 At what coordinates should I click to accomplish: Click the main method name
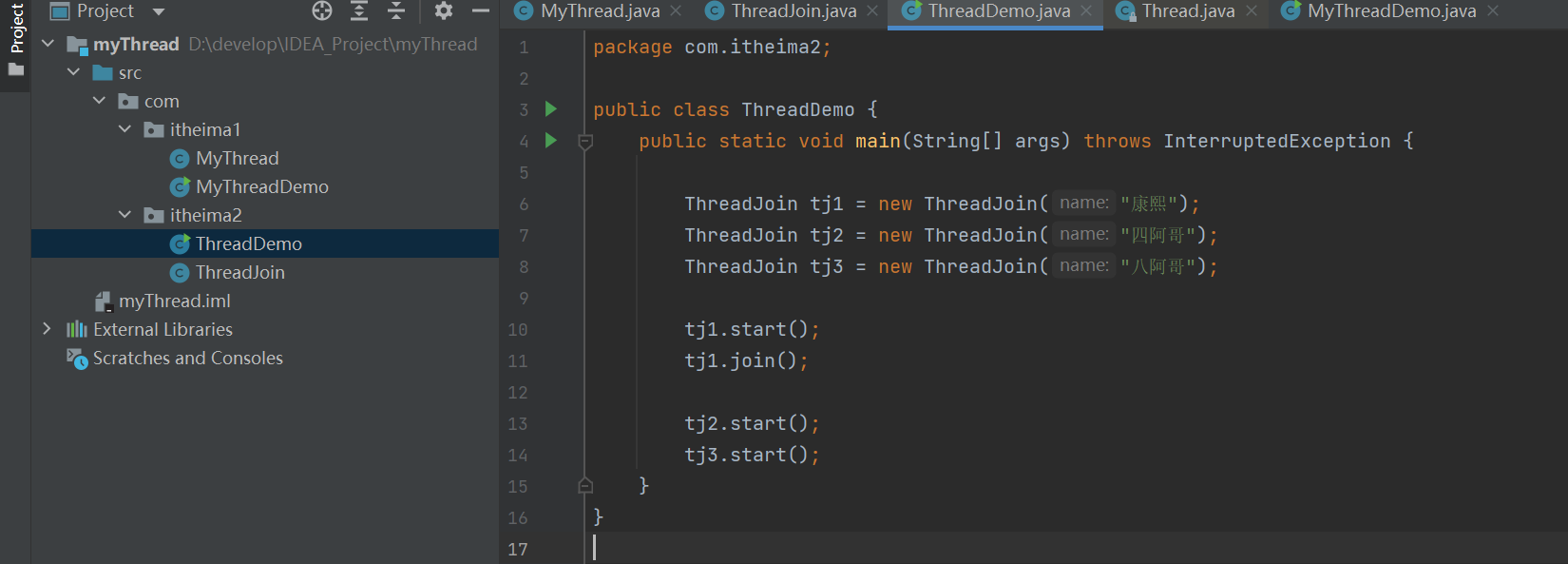click(x=878, y=141)
